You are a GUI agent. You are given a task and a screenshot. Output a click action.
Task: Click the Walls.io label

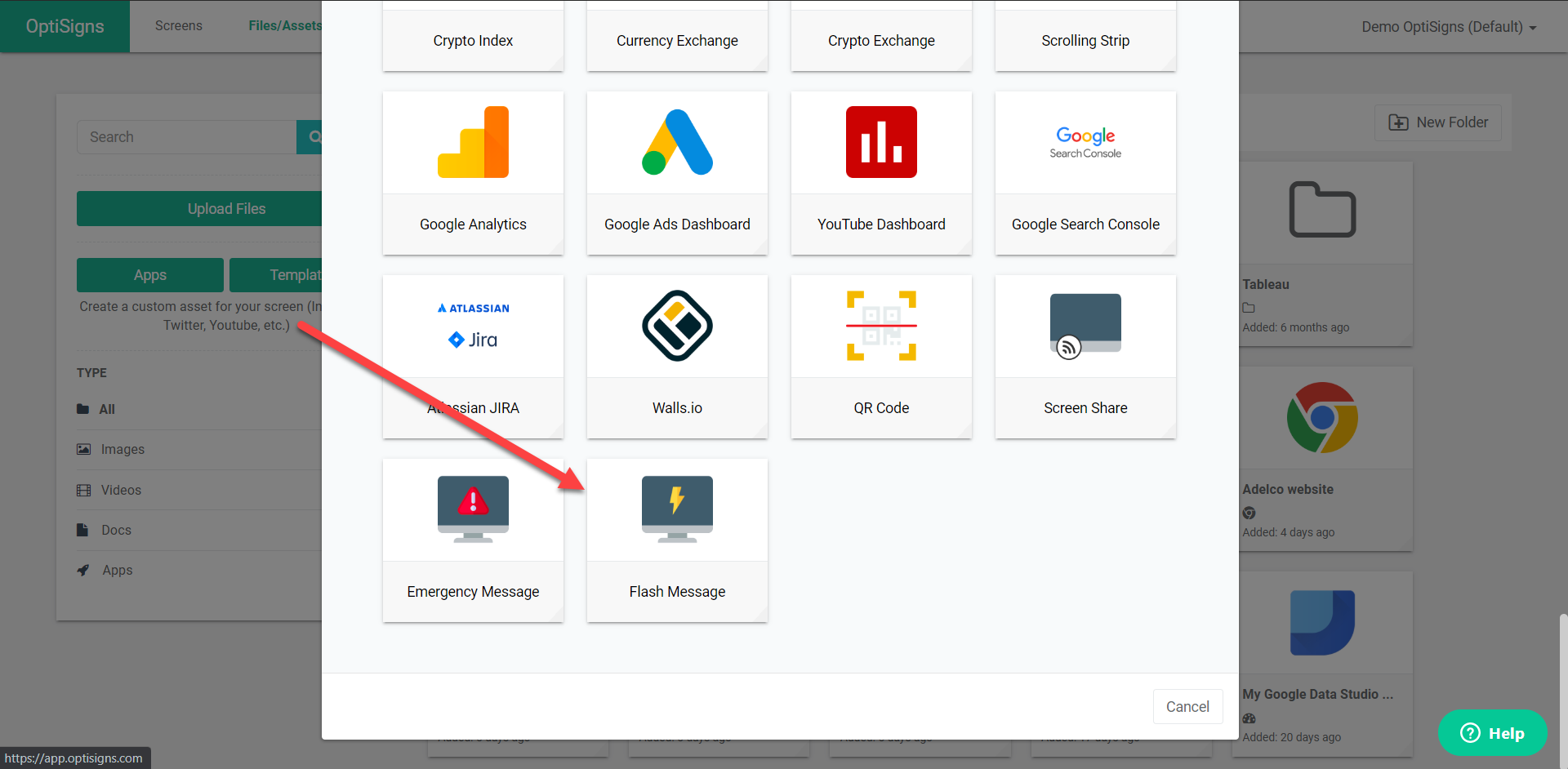[x=677, y=408]
